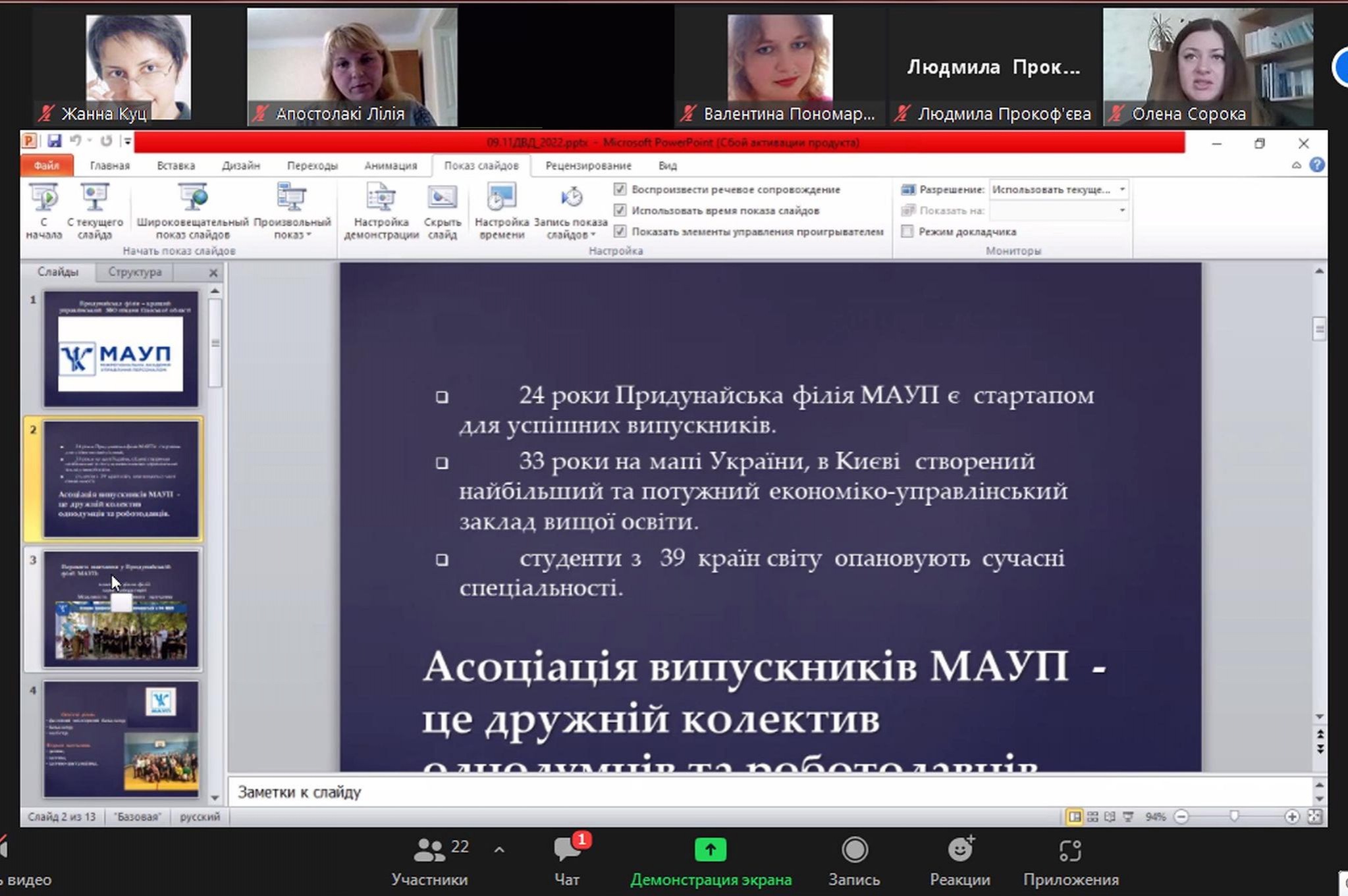Click the PowerPoint Save icon in quick access toolbar
This screenshot has height=896, width=1348.
pos(54,142)
